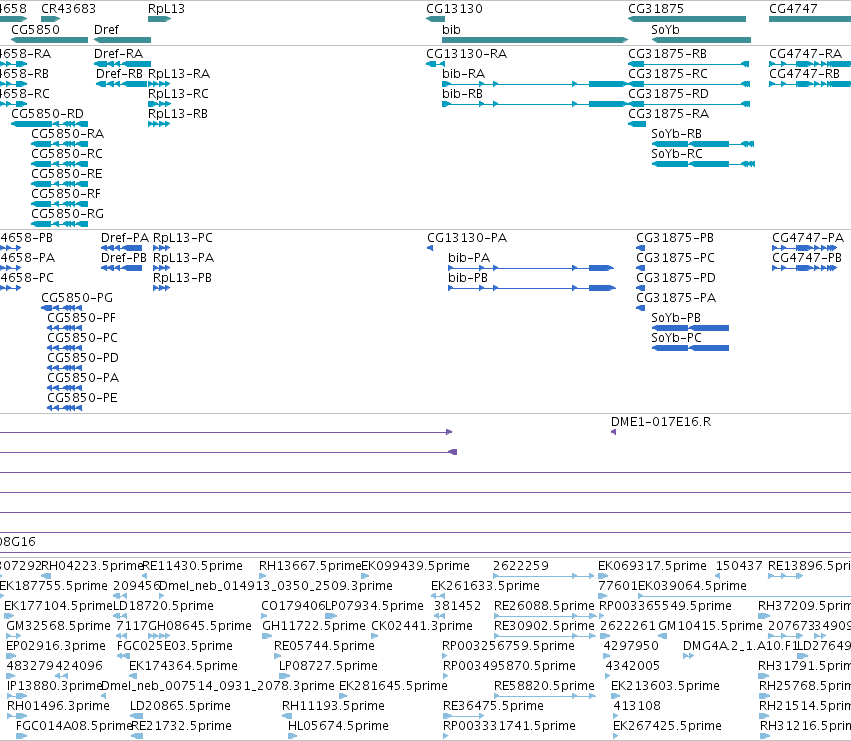The width and height of the screenshot is (851, 741).
Task: Select the SoYb gene label
Action: (x=665, y=29)
